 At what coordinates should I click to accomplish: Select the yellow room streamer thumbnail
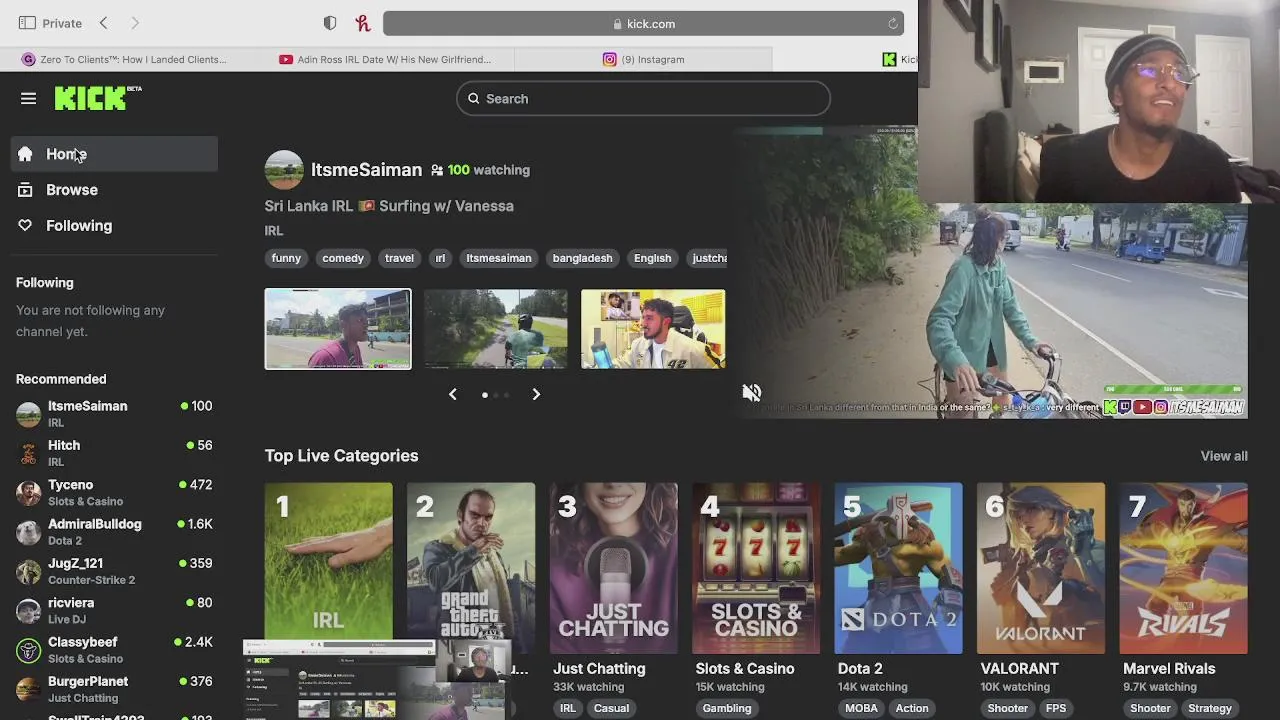[x=653, y=329]
